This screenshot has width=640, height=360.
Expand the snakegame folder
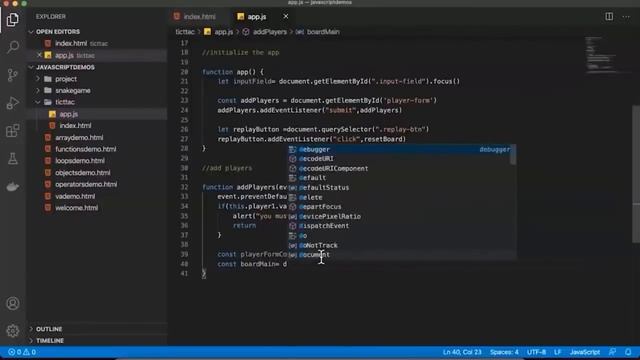73,90
